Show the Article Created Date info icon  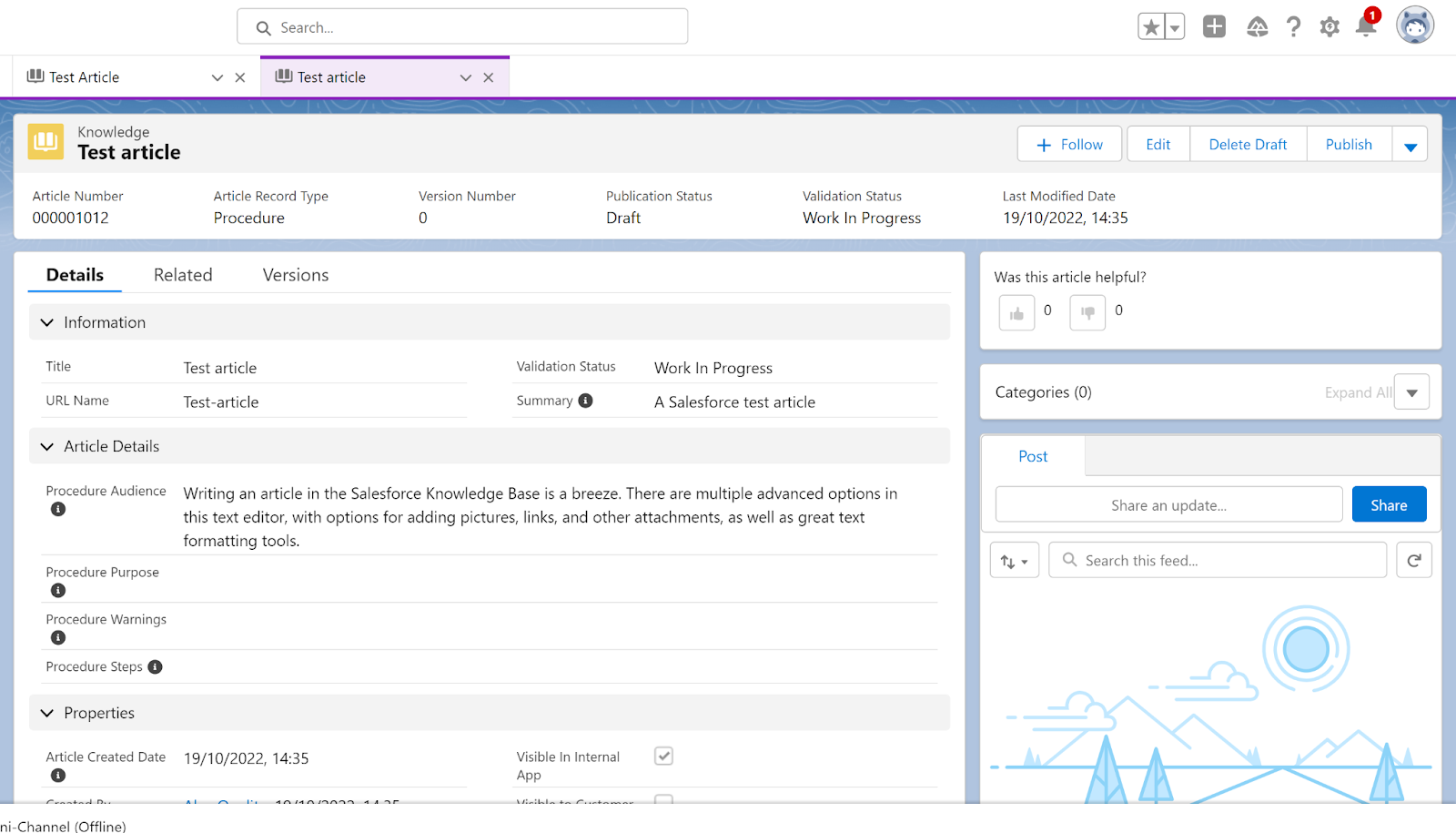(58, 775)
